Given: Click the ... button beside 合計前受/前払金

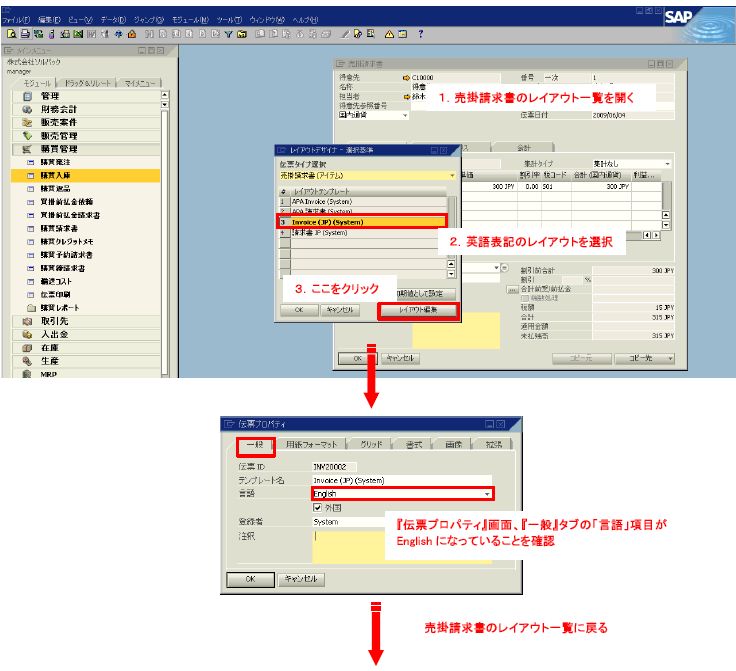Looking at the screenshot, I should (x=512, y=290).
